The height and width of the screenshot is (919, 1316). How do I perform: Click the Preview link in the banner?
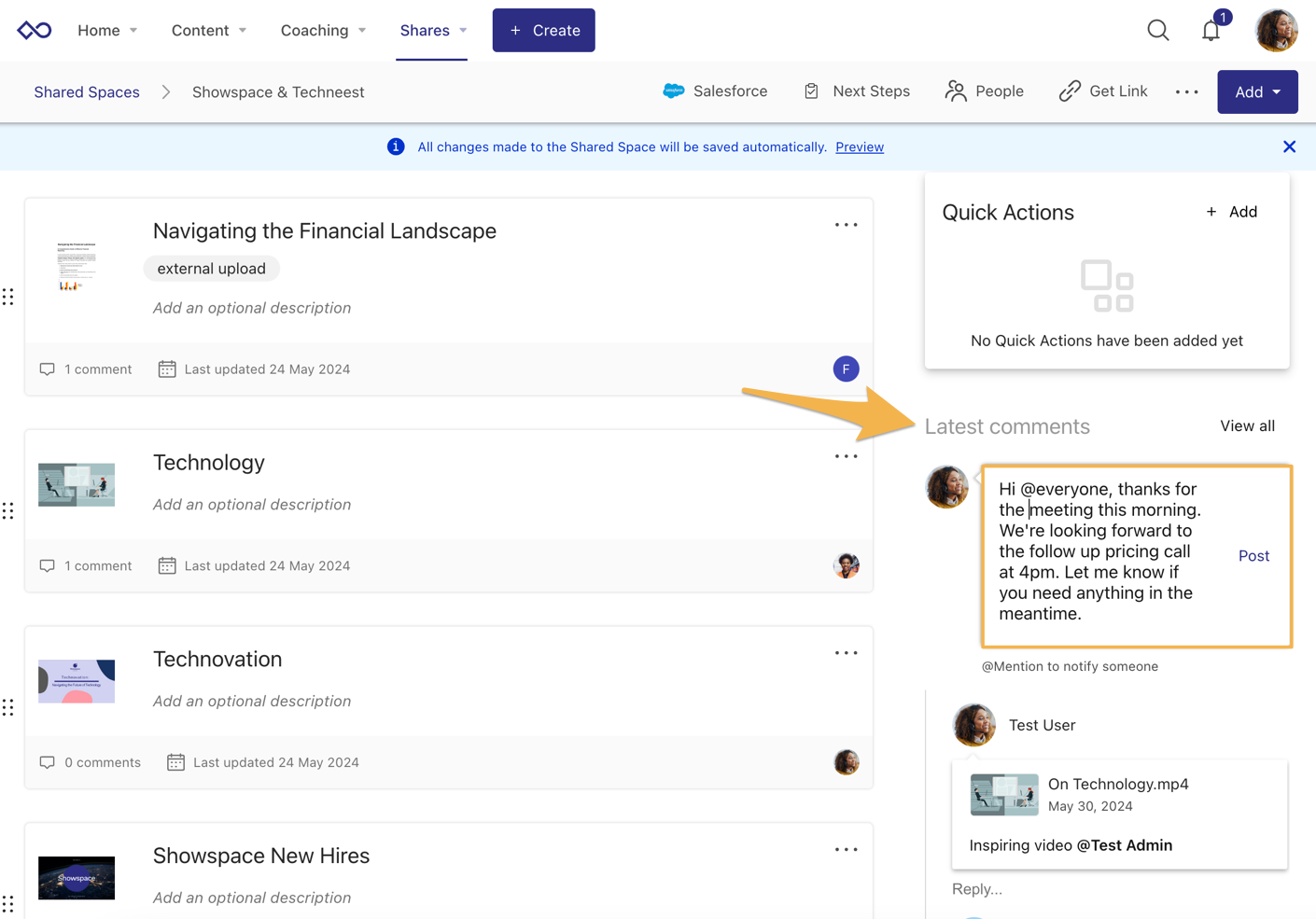click(859, 146)
